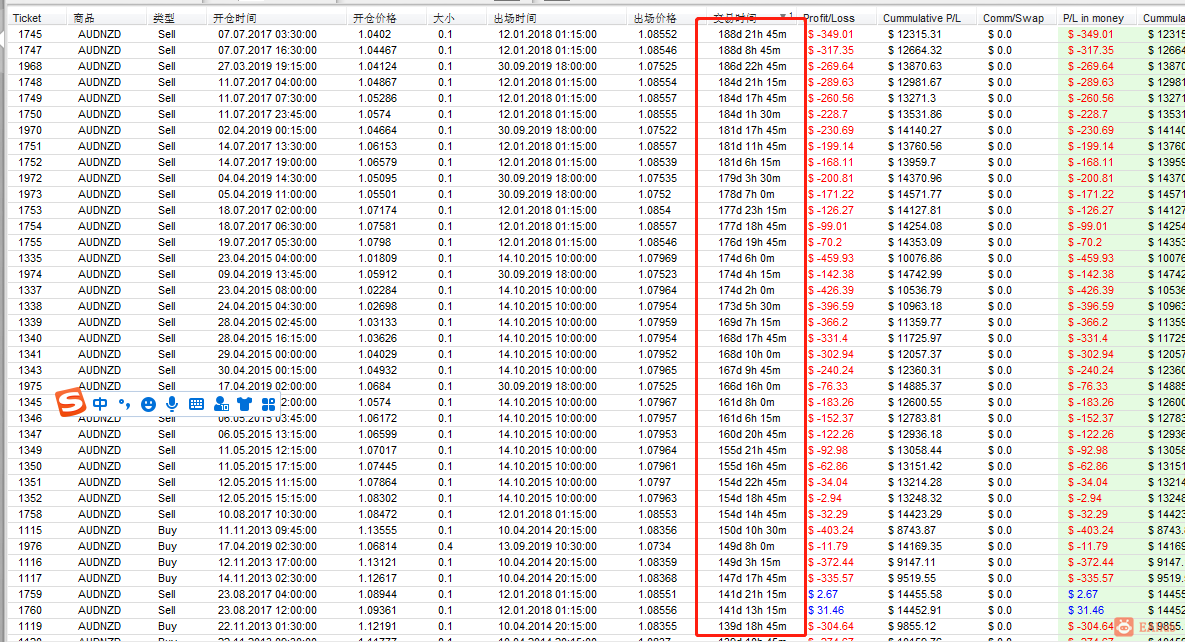Sort by the Cummulative P/L column header
This screenshot has height=642, width=1185.
click(922, 17)
